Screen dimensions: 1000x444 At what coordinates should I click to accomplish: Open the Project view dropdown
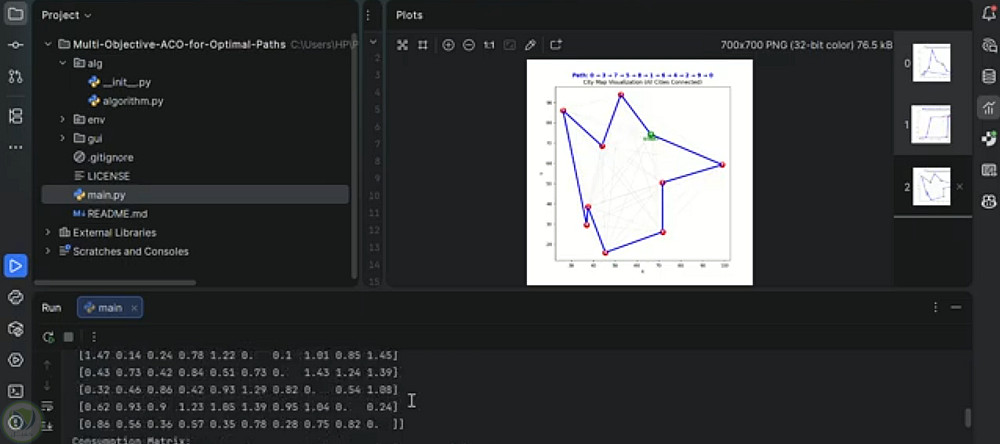point(66,15)
